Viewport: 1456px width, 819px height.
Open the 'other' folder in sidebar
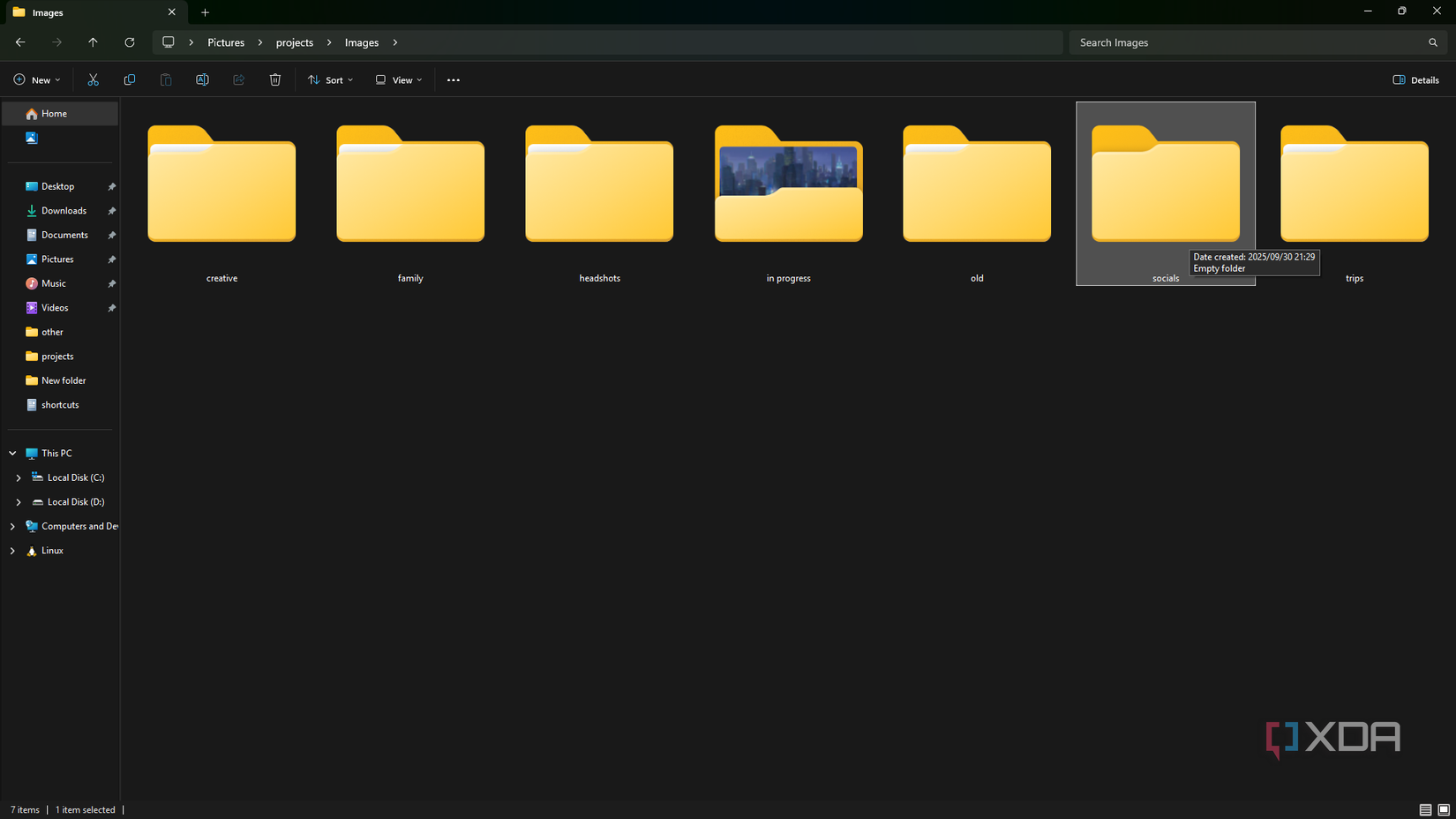pyautogui.click(x=52, y=332)
